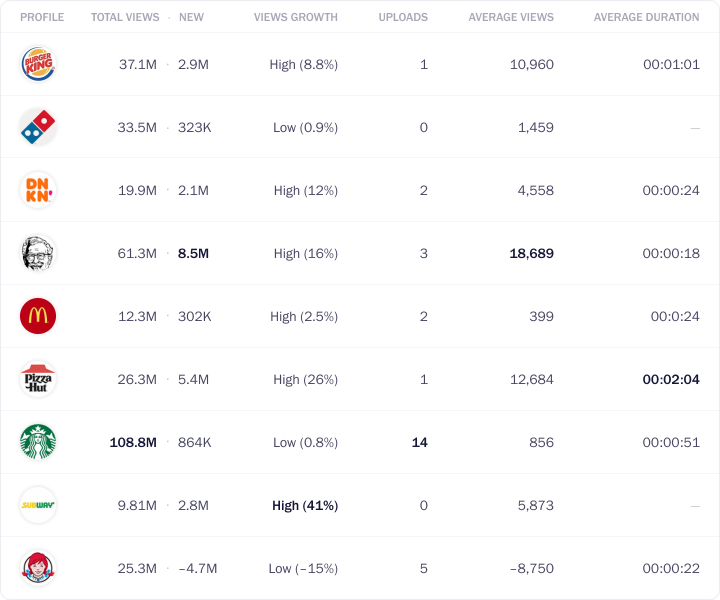Click the Starbucks mermaid logo

pos(38,442)
